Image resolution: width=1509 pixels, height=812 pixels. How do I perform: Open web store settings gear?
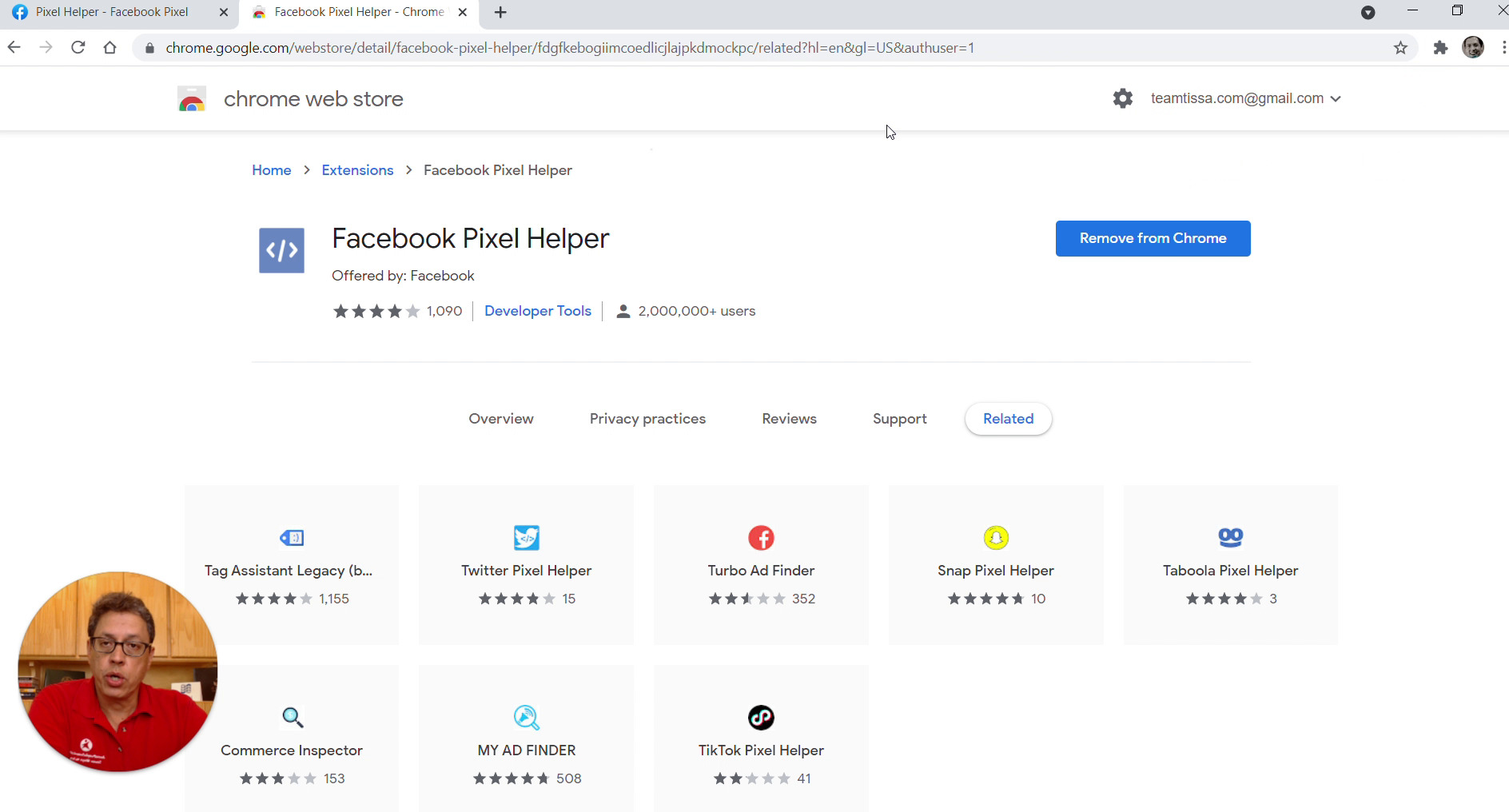pyautogui.click(x=1123, y=98)
